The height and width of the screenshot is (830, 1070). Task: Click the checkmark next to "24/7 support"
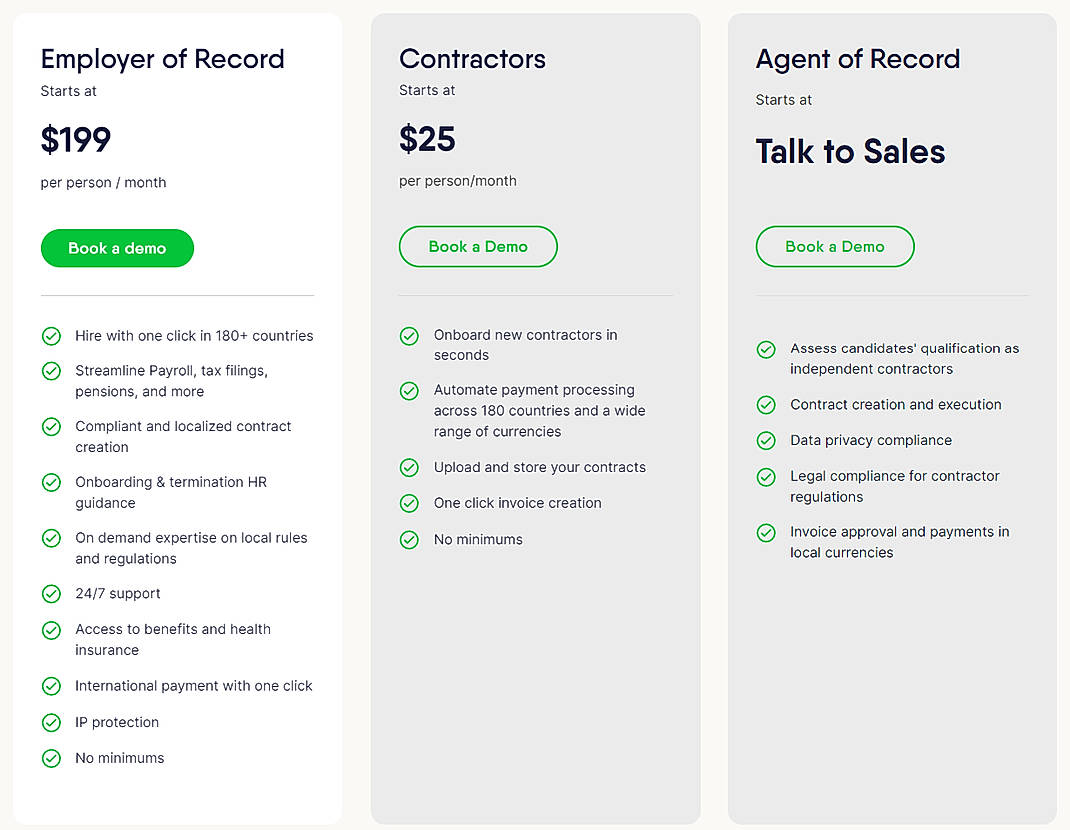coord(51,594)
